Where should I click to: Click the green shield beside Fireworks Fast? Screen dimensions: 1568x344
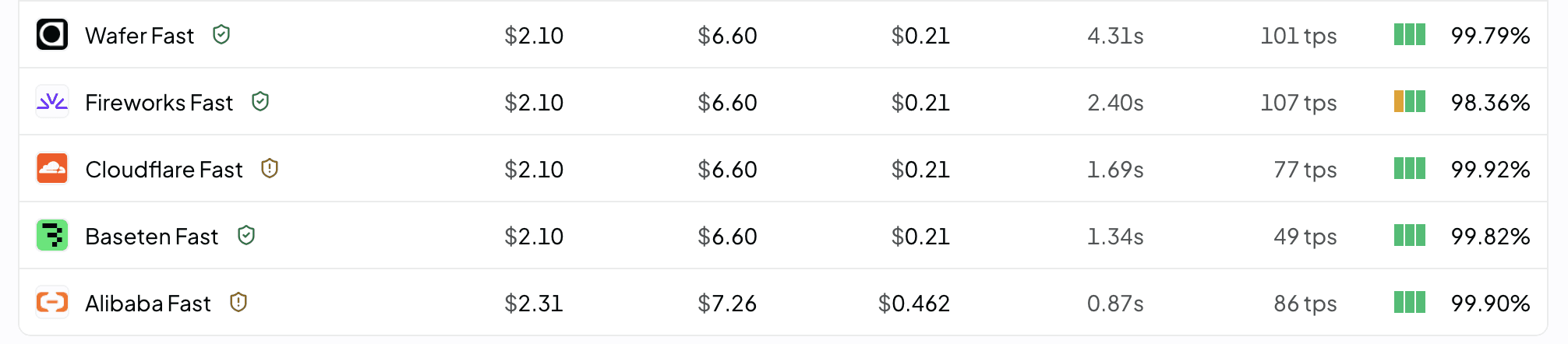pyautogui.click(x=260, y=101)
